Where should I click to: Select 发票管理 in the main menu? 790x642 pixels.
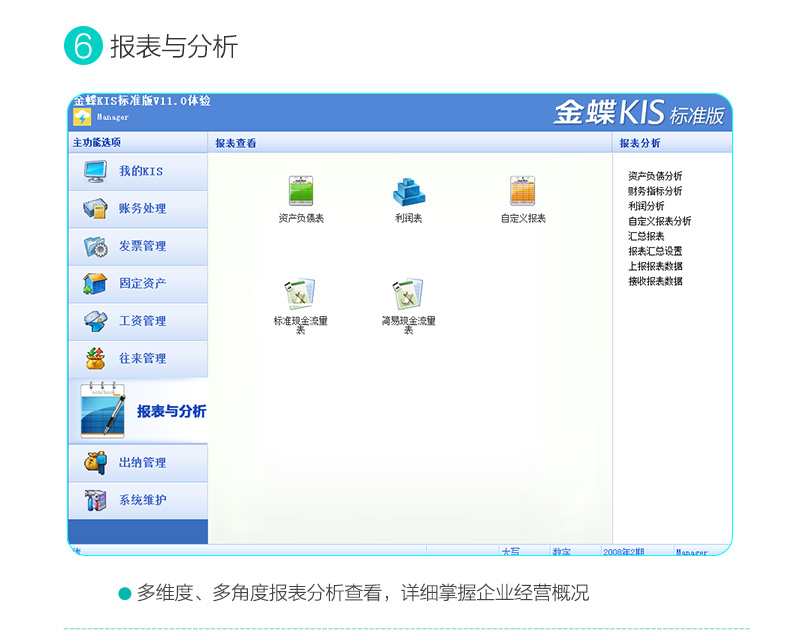click(x=142, y=246)
